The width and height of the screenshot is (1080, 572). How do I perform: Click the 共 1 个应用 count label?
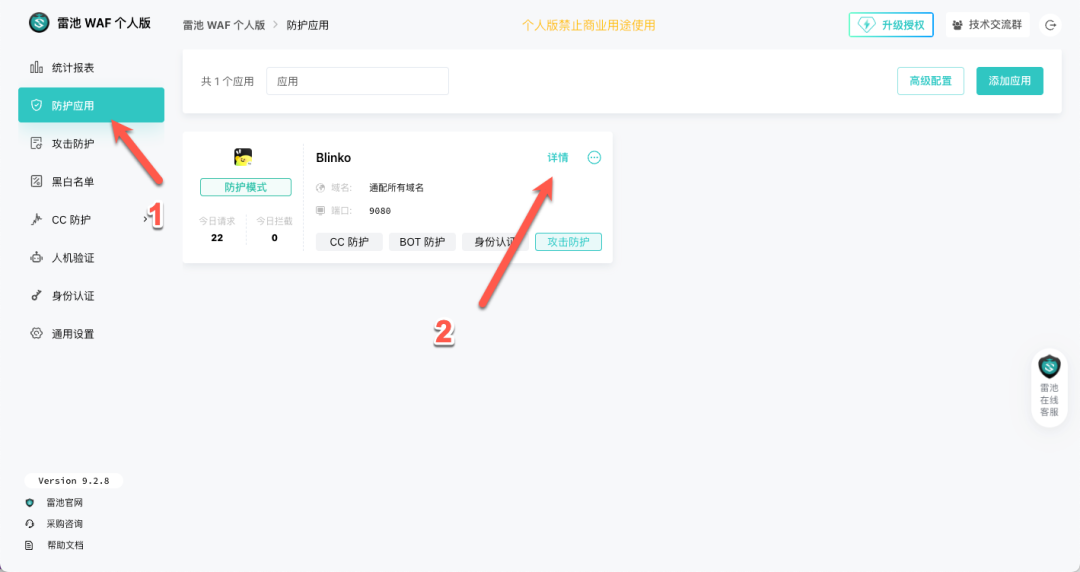227,81
